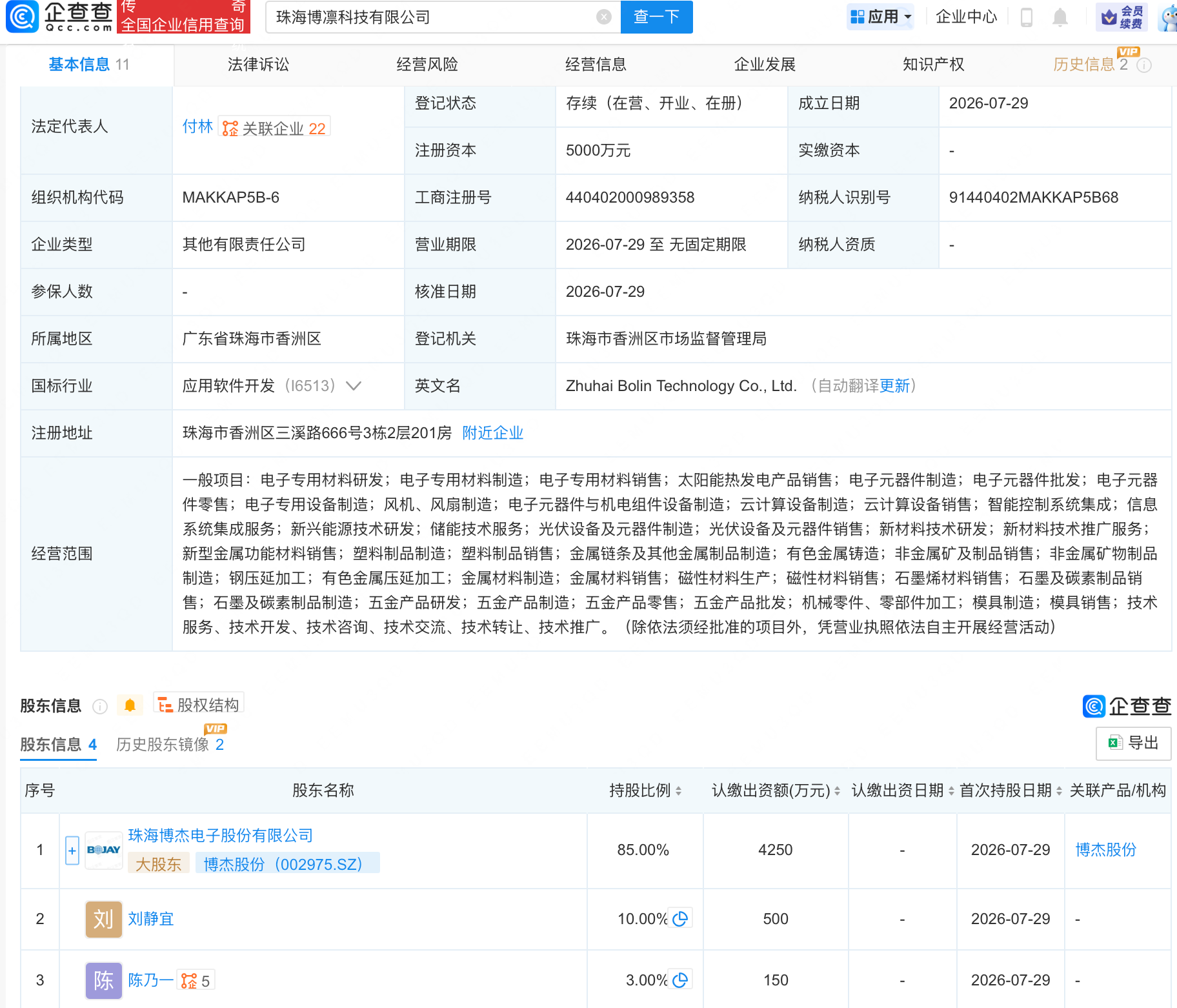Show the 历史信息 info tooltip icon
The width and height of the screenshot is (1177, 1008).
coord(1144,65)
